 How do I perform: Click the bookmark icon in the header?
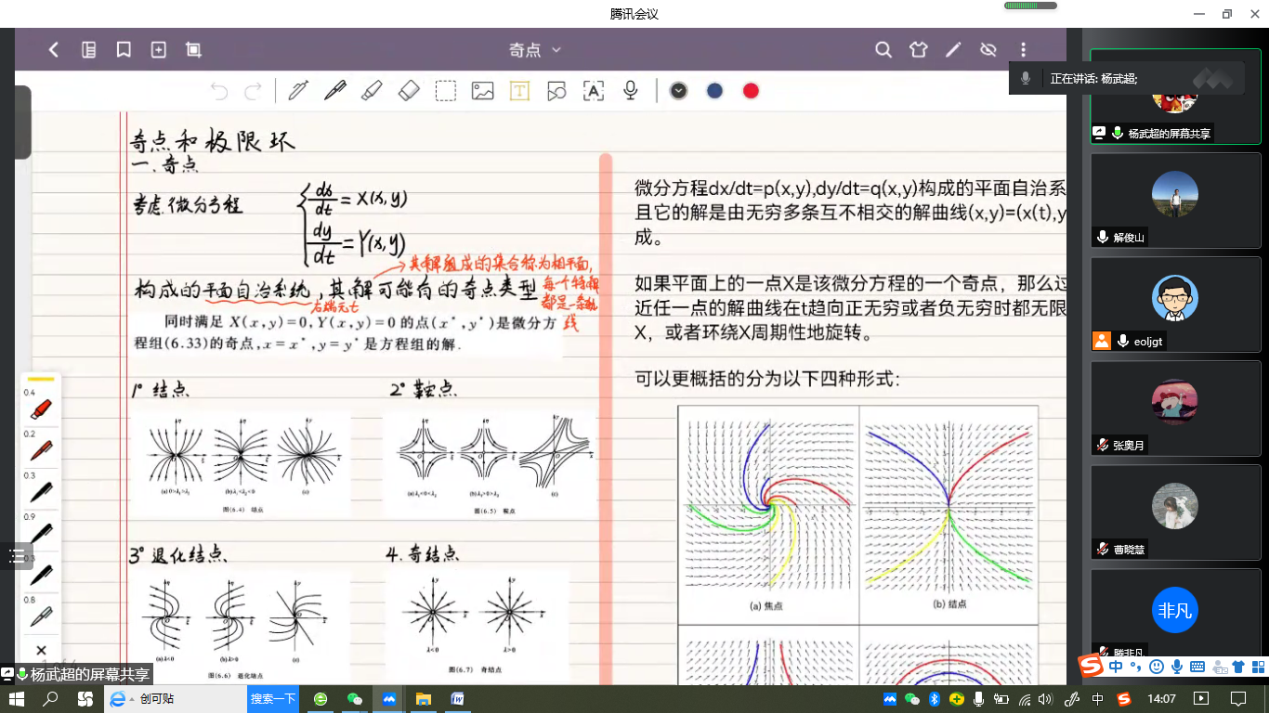(x=124, y=50)
